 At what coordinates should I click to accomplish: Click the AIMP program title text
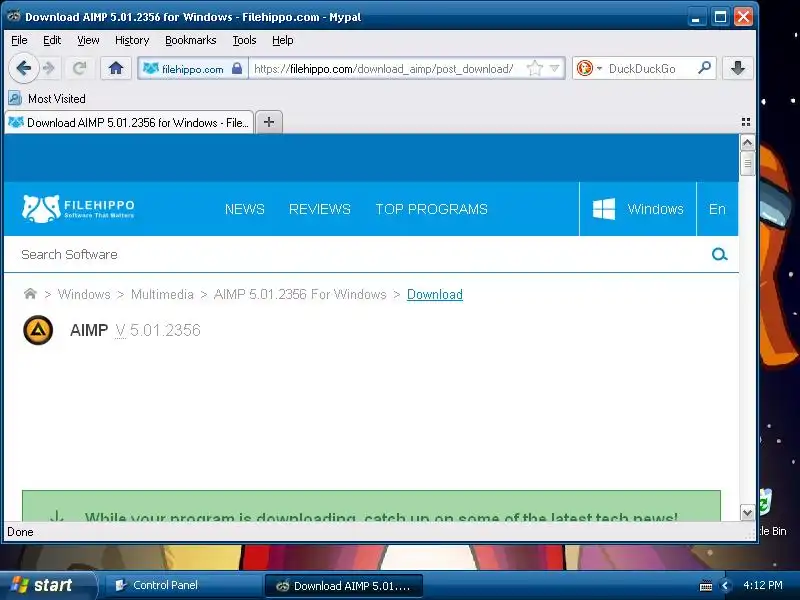[x=89, y=330]
